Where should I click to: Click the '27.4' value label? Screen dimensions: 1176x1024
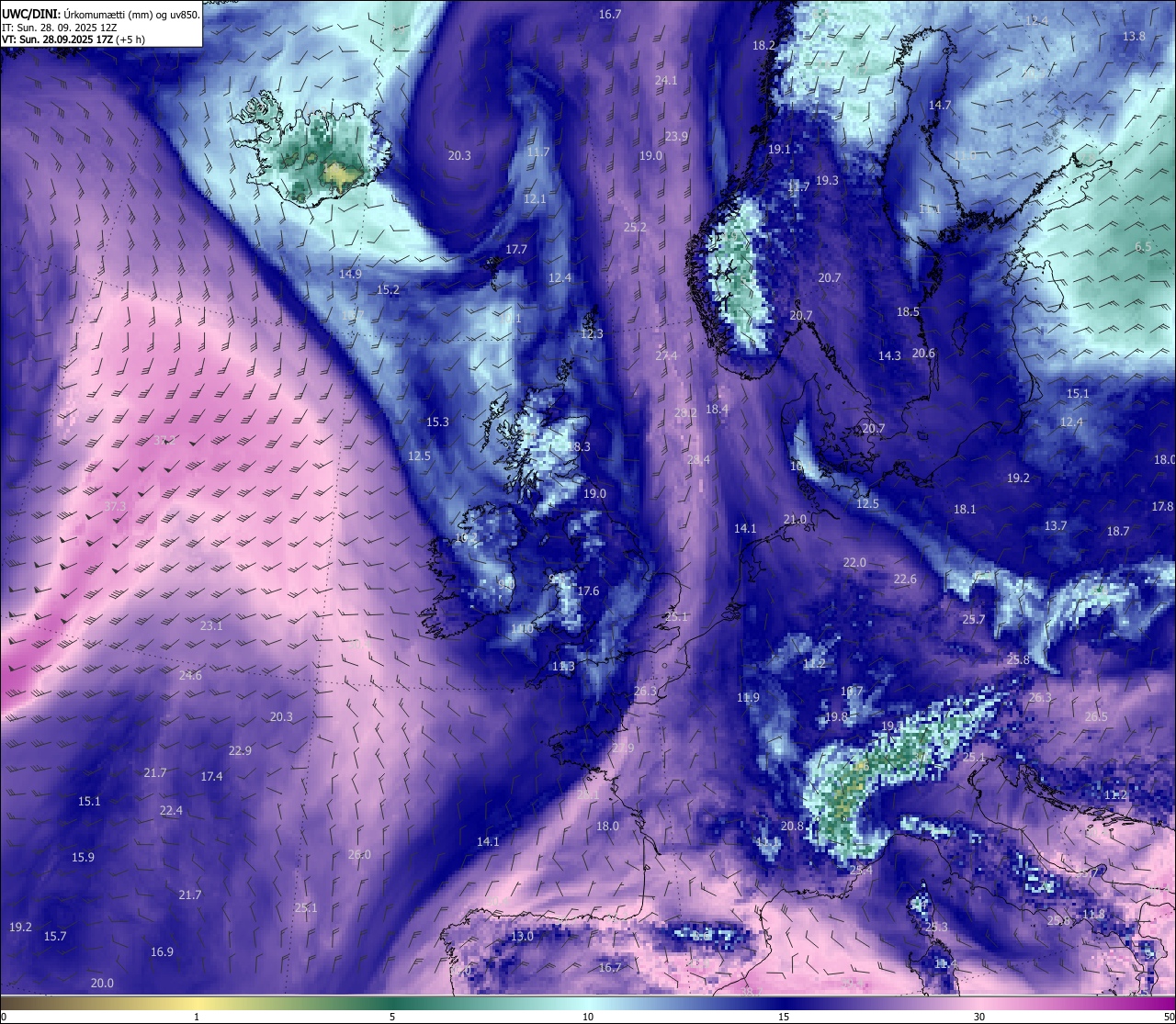pyautogui.click(x=666, y=354)
